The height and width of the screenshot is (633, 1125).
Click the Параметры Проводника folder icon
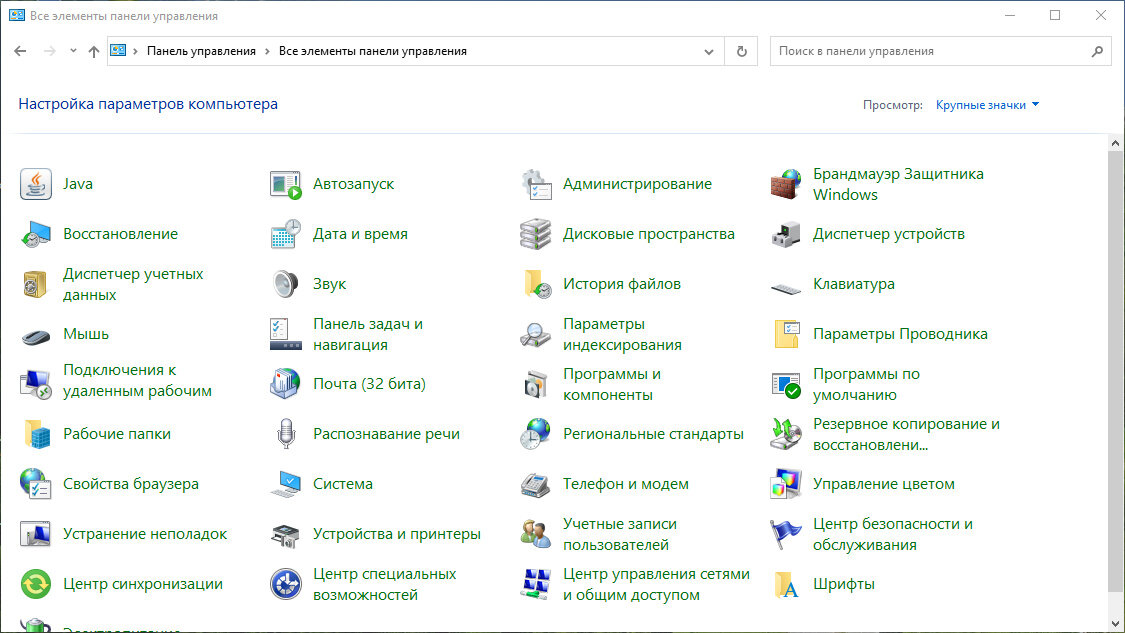pos(786,334)
